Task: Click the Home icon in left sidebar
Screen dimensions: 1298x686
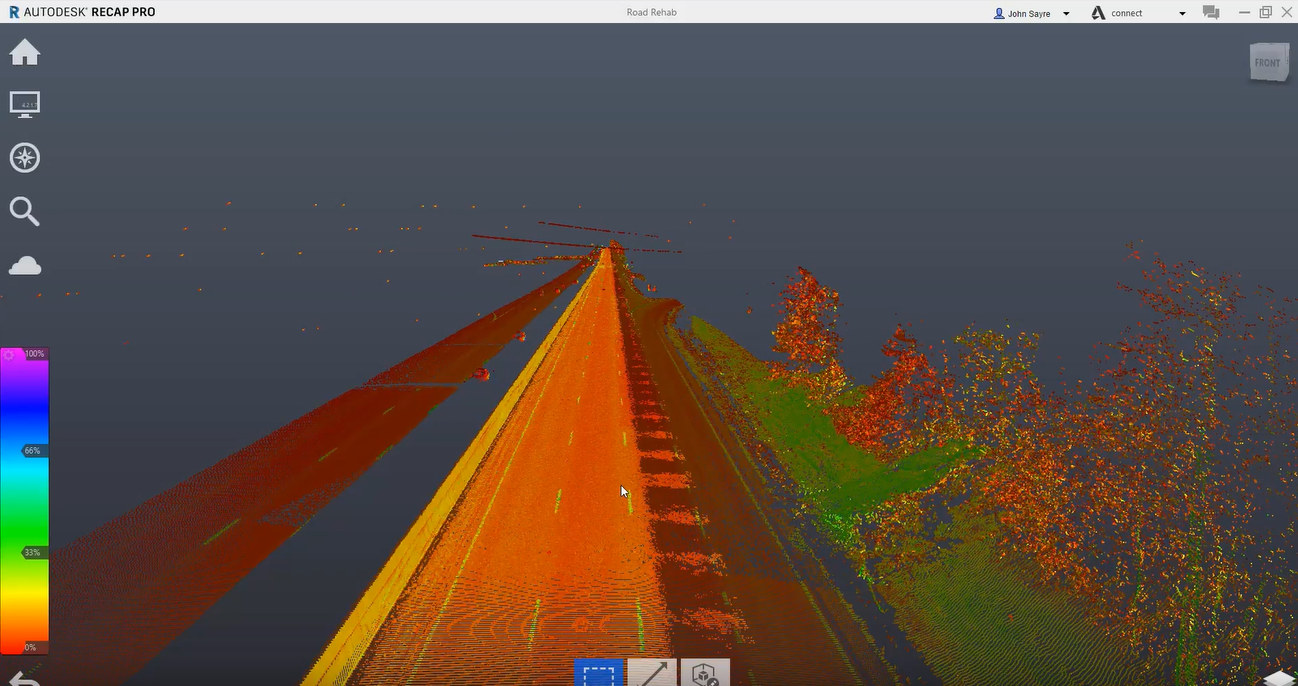Action: click(x=25, y=53)
